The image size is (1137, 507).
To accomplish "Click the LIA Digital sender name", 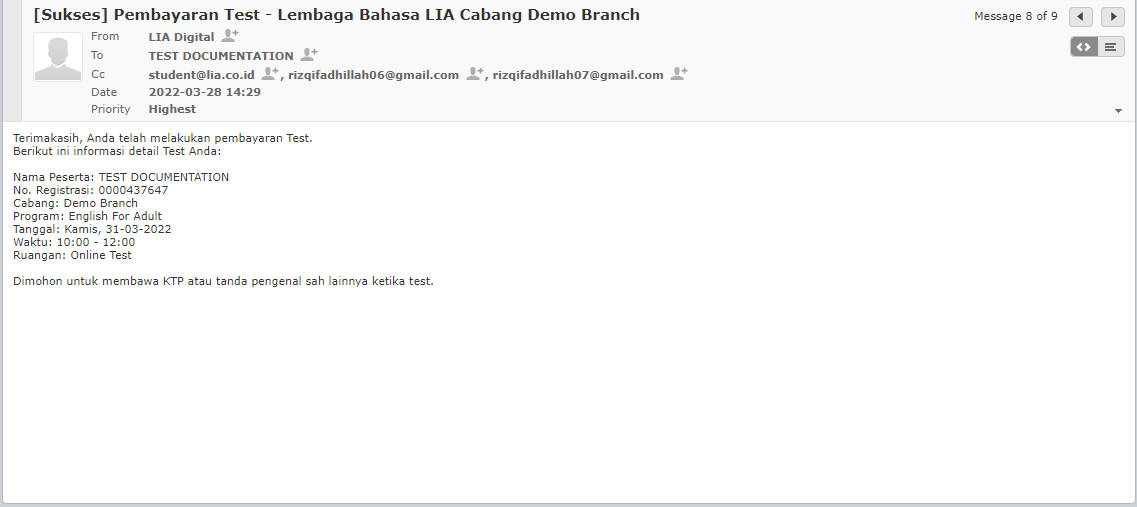I will coord(181,37).
